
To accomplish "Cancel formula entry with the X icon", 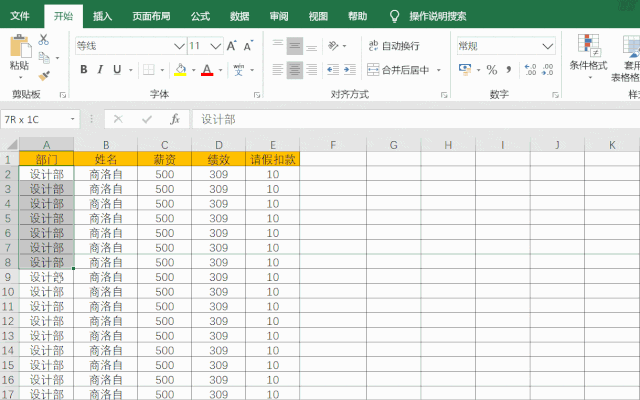I will pyautogui.click(x=118, y=119).
